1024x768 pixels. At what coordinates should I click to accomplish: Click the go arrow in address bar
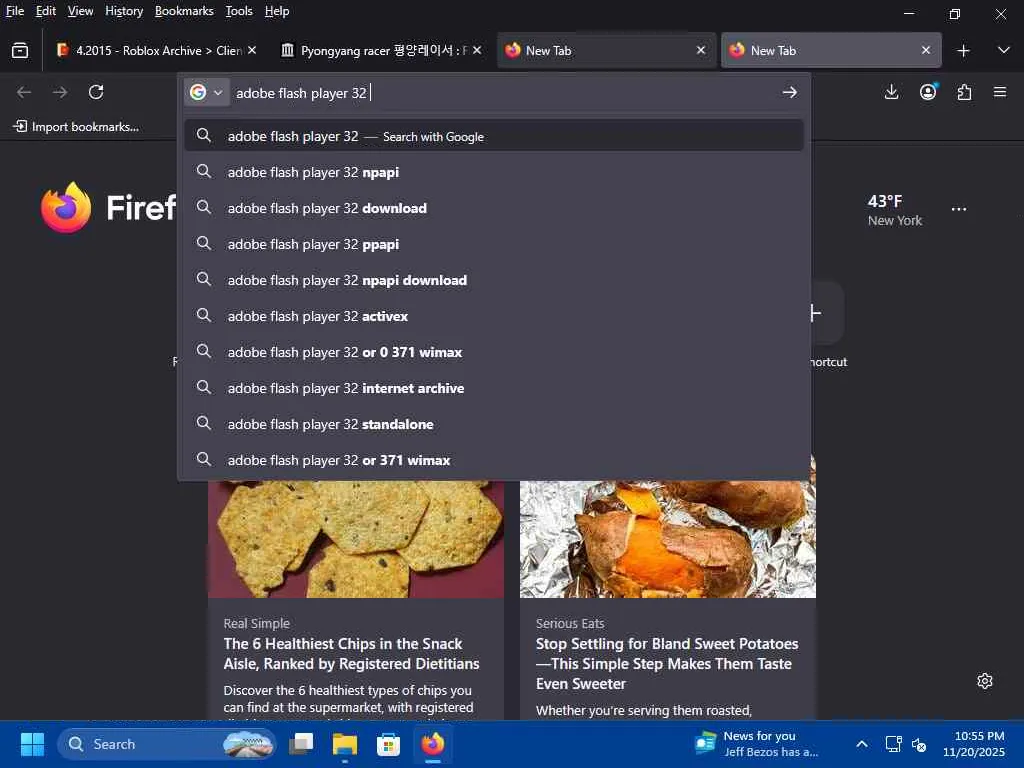click(x=790, y=93)
